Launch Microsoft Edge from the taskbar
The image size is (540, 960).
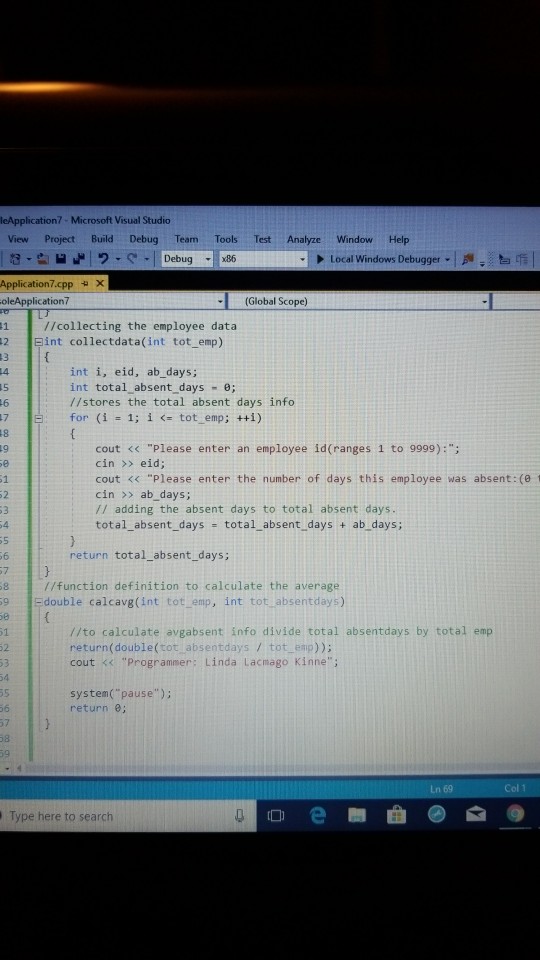coord(318,816)
